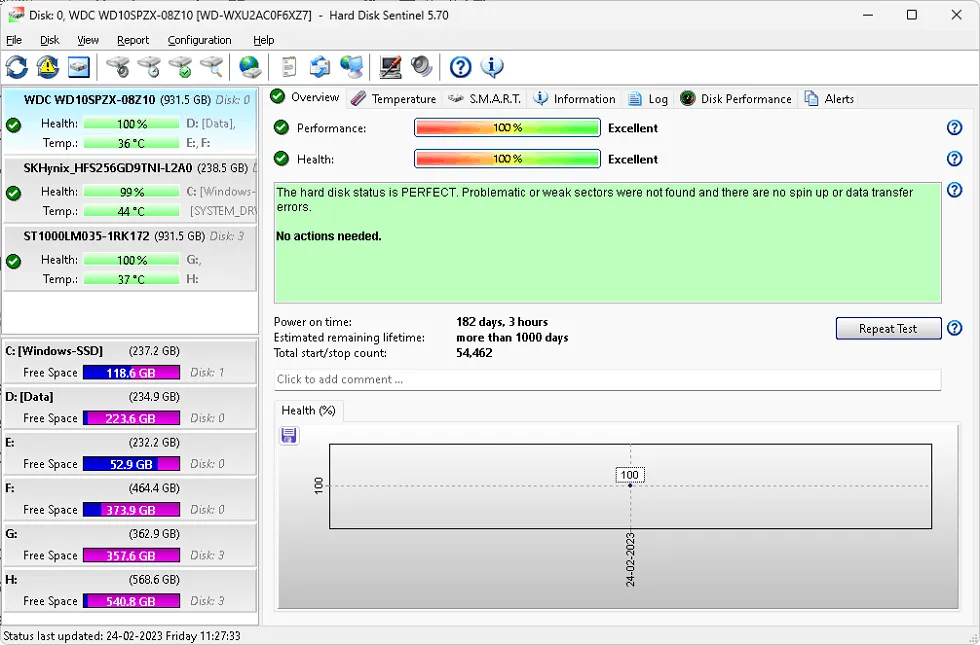The image size is (980, 645).
Task: Save the health graph using floppy icon
Action: (x=289, y=435)
